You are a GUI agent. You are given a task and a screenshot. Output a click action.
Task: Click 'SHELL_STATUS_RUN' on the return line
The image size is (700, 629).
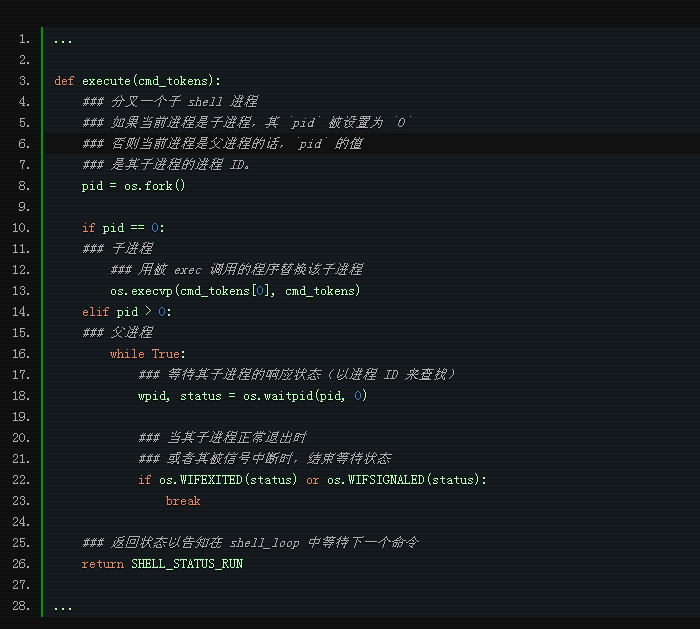tap(187, 564)
